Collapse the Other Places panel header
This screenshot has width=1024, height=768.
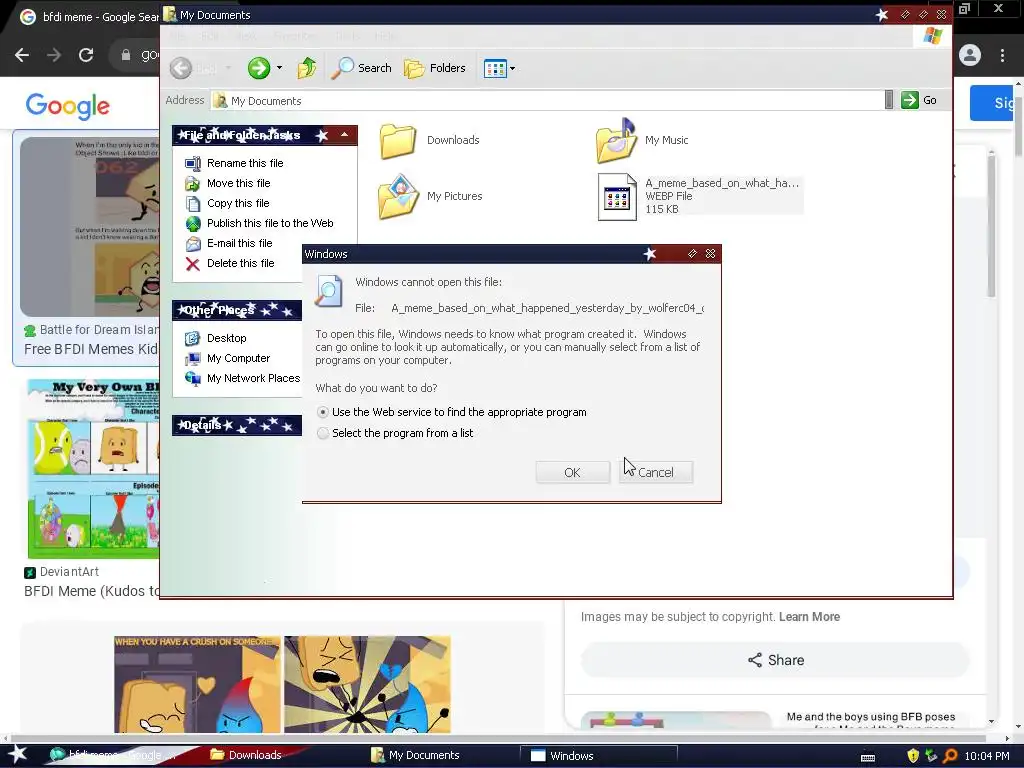(237, 310)
